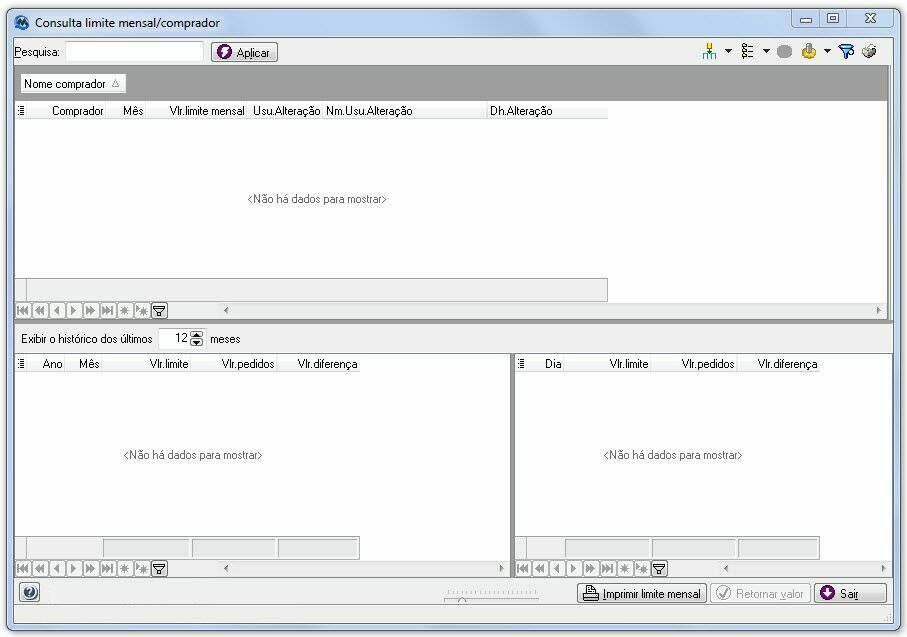Click left arrow of top grid horizontal scrollbar
This screenshot has width=907, height=637.
click(x=226, y=311)
